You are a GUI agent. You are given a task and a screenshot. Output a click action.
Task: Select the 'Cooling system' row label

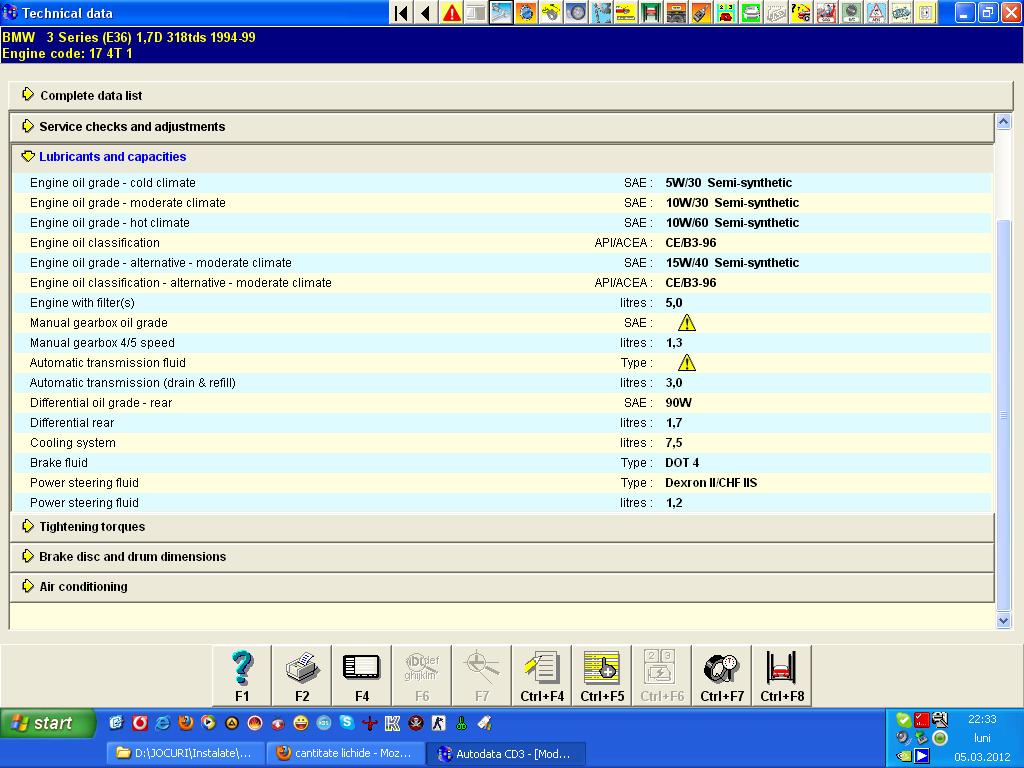pos(72,443)
